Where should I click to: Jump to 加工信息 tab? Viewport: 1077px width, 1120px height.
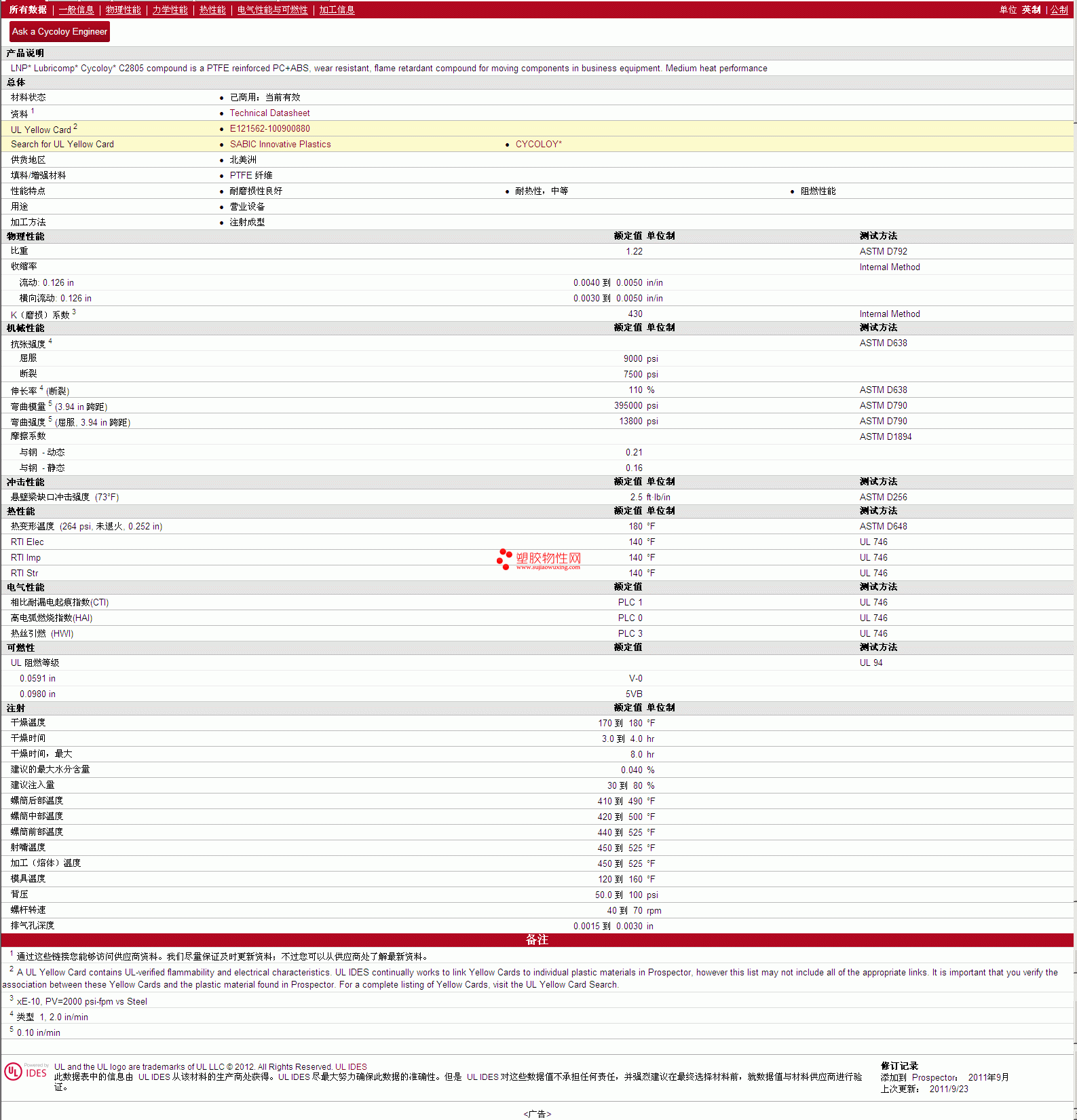coord(337,10)
